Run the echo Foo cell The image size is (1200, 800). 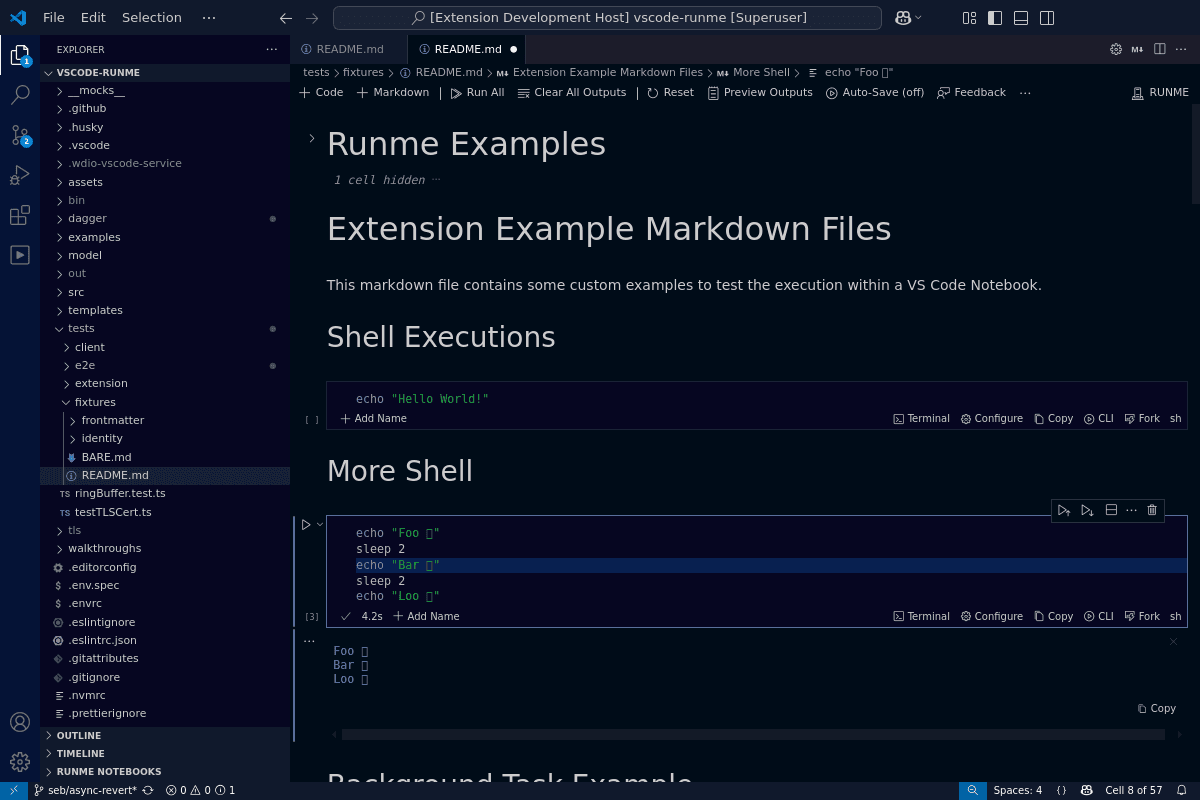pos(306,525)
